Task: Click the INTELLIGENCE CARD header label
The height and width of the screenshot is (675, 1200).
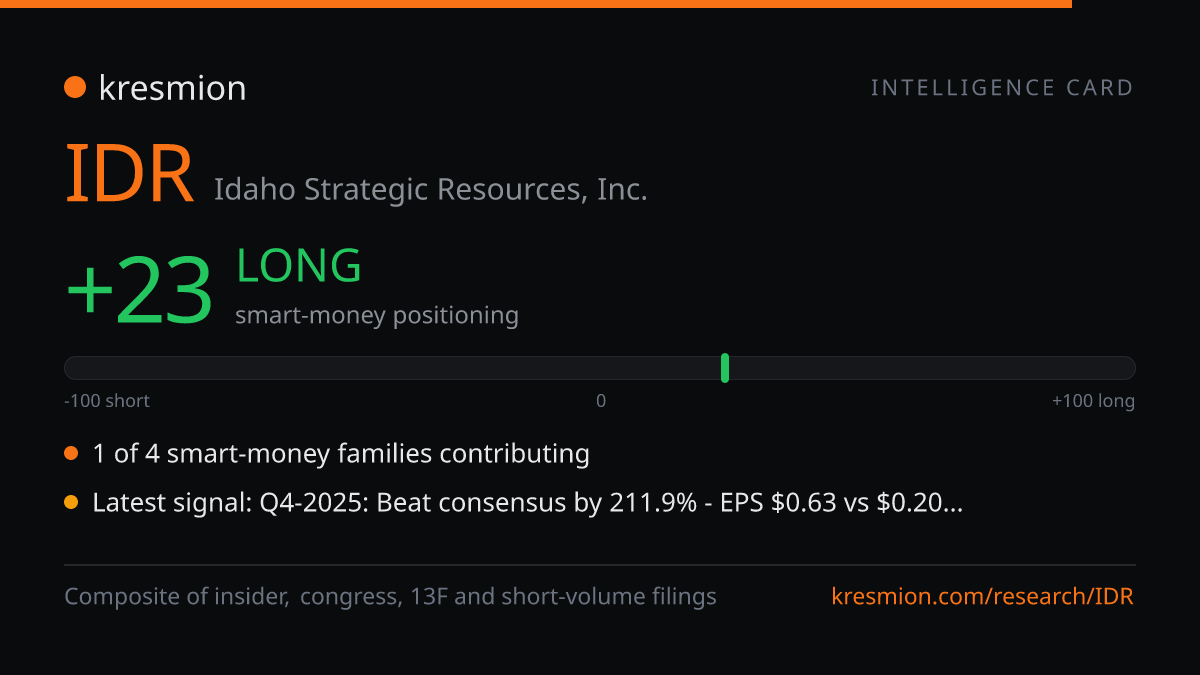Action: pyautogui.click(x=1002, y=88)
